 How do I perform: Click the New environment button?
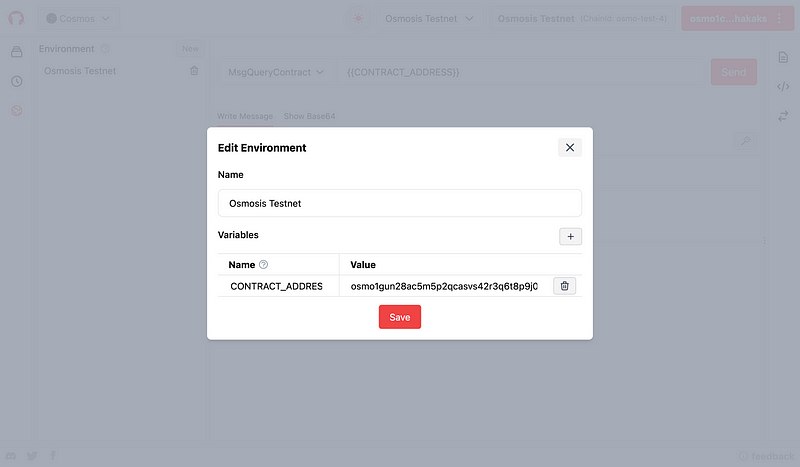point(190,48)
